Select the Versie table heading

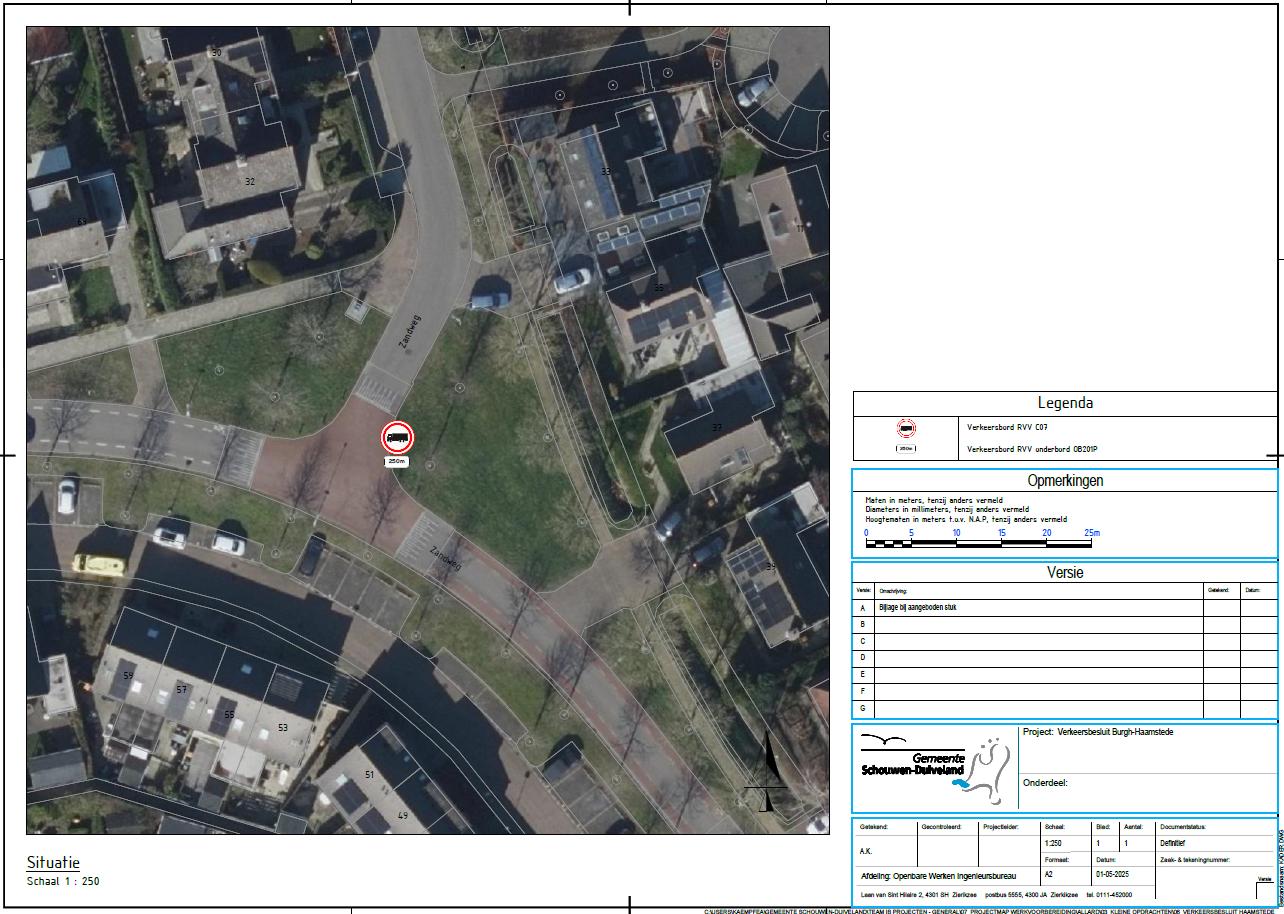pos(1064,573)
